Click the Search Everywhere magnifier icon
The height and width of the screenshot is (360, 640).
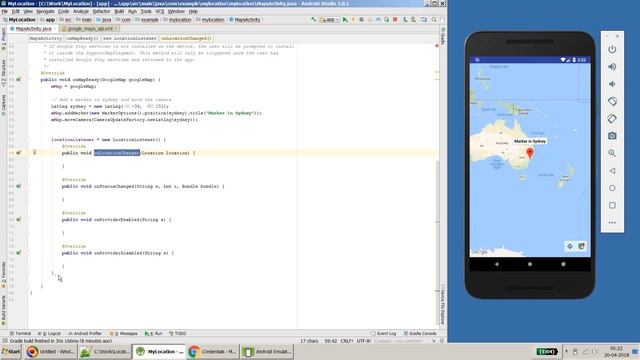pyautogui.click(x=434, y=20)
